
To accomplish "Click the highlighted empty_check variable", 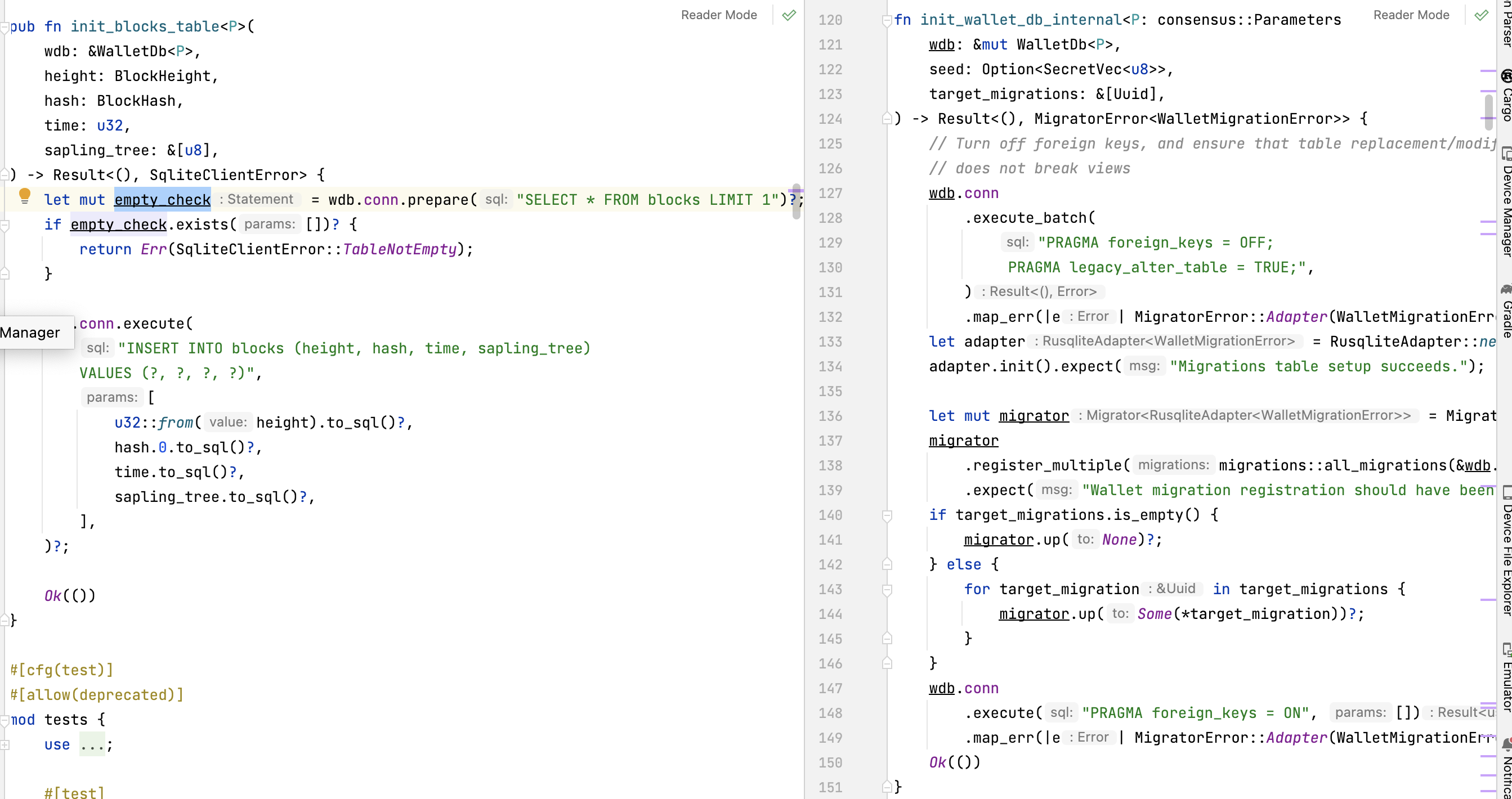I will point(162,200).
